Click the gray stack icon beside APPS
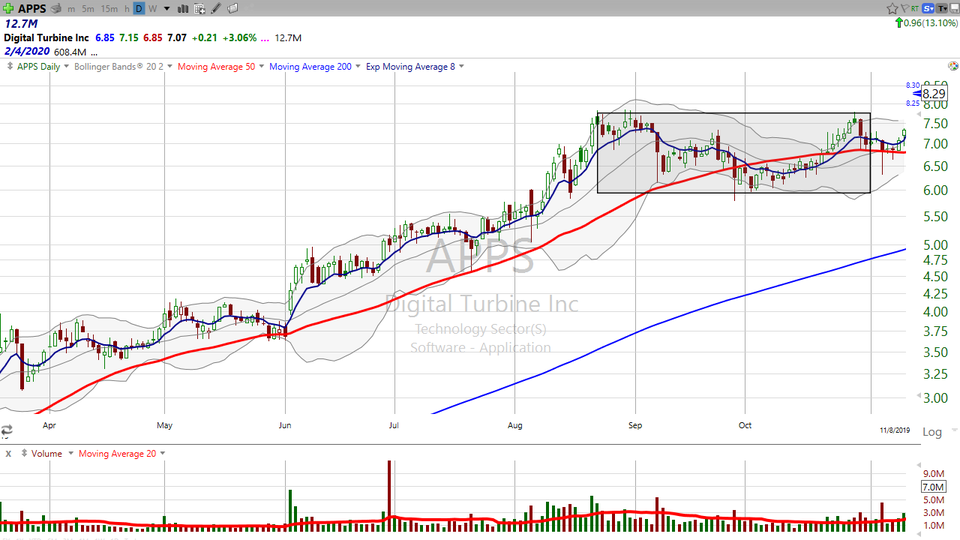The height and width of the screenshot is (540, 960). 56,9
